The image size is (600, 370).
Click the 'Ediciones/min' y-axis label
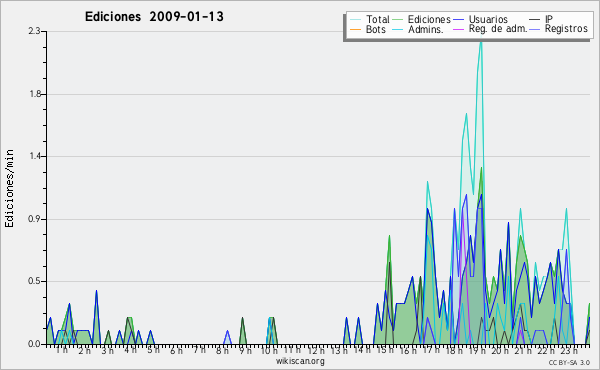[x=9, y=188]
